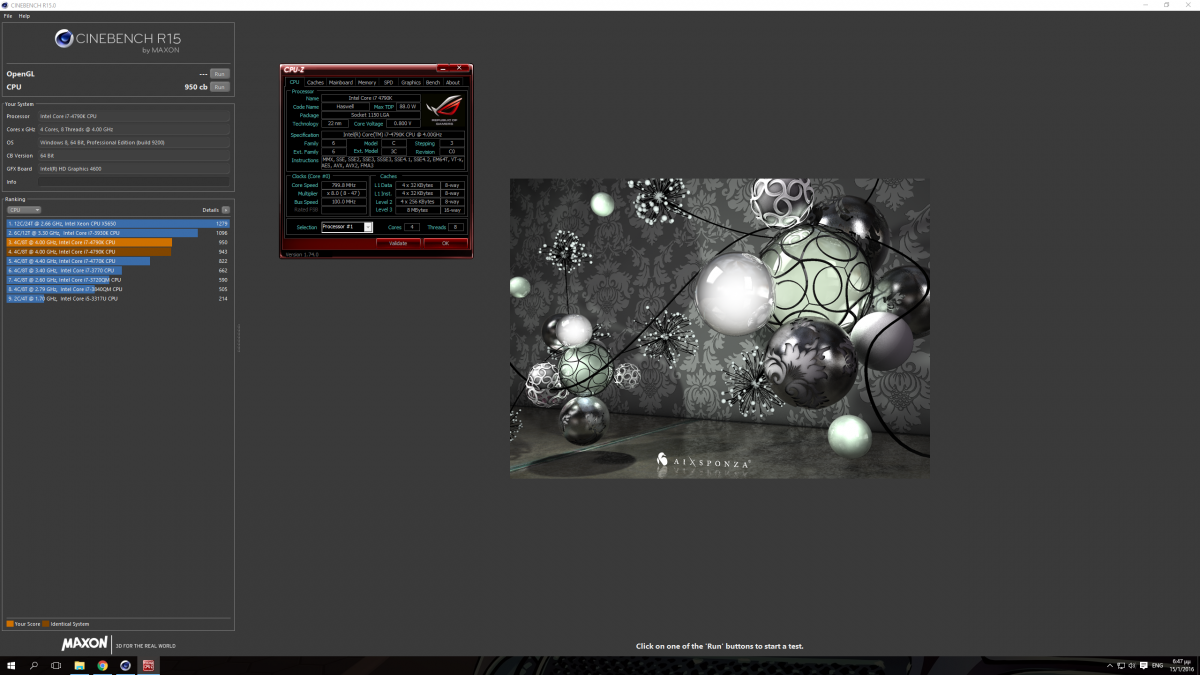1200x675 pixels.
Task: Open Google Chrome from the taskbar
Action: (x=103, y=665)
